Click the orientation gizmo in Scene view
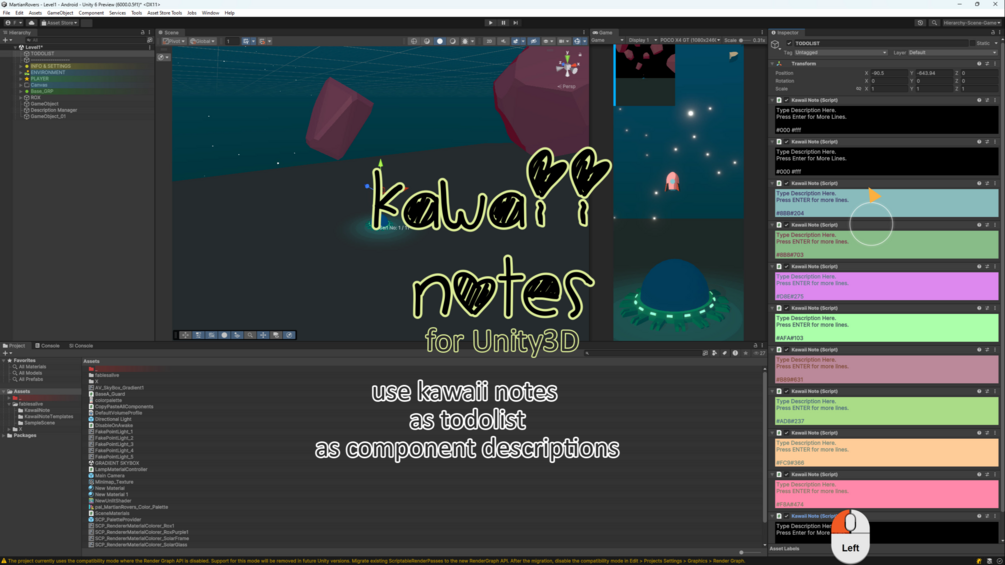This screenshot has width=1005, height=565. 567,66
